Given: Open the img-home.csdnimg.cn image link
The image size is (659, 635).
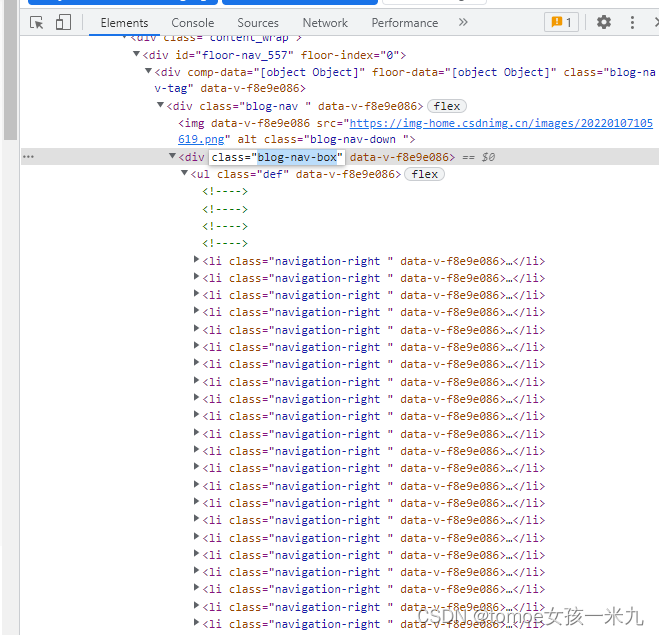Looking at the screenshot, I should tap(501, 123).
